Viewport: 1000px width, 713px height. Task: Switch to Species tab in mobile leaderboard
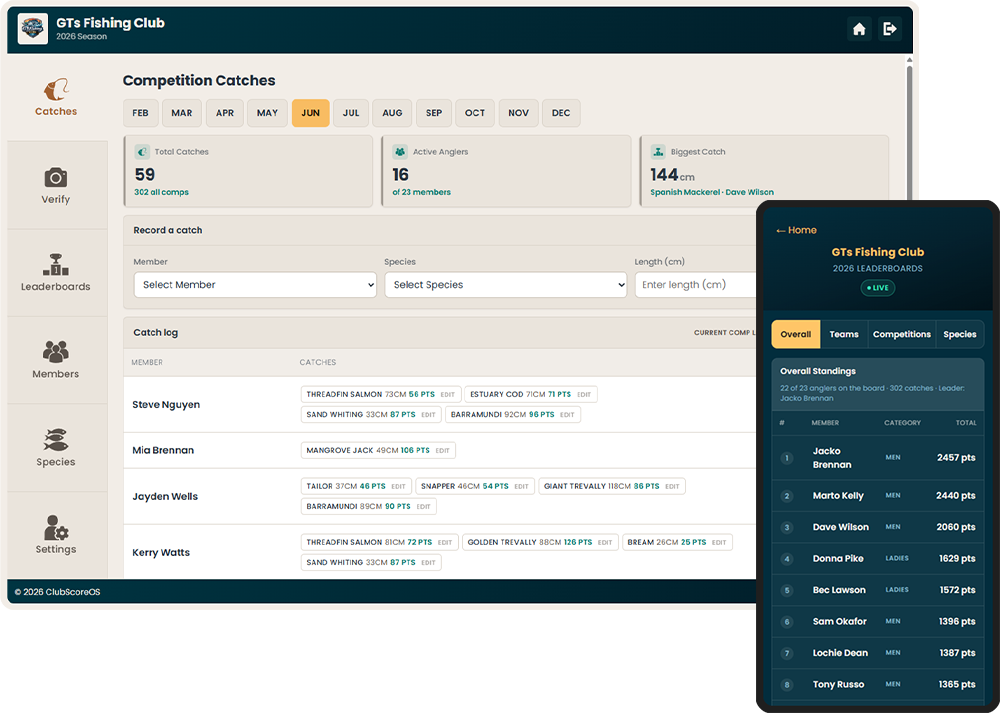[x=960, y=334]
